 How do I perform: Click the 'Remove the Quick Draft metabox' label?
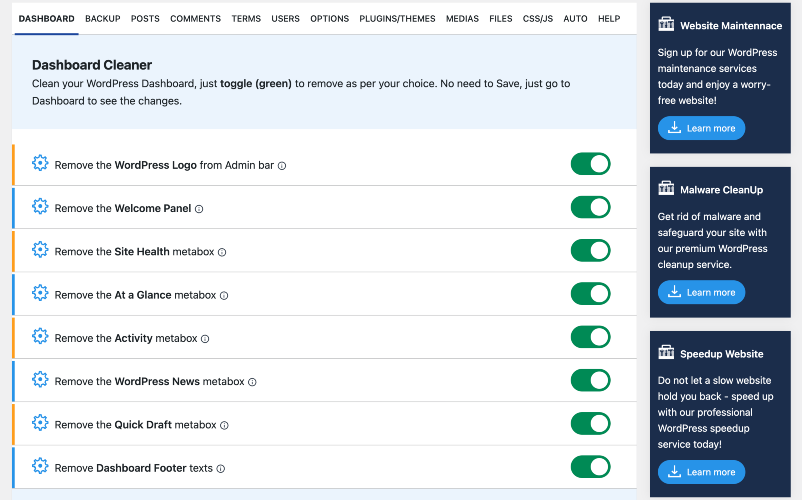(136, 425)
